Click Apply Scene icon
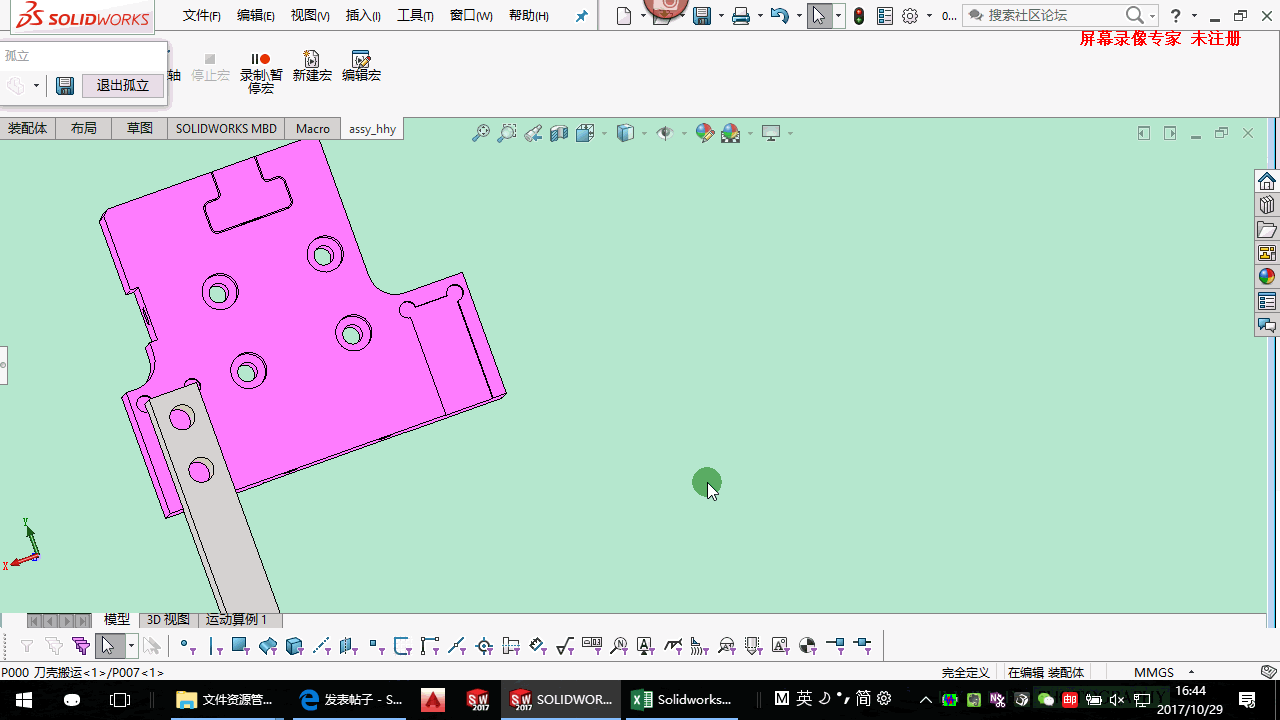This screenshot has width=1280, height=720. (x=731, y=133)
